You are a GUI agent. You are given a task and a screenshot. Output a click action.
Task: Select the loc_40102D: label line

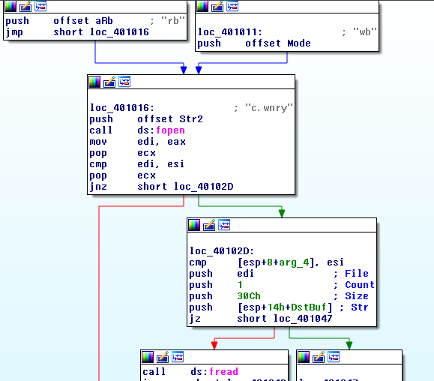pos(222,251)
